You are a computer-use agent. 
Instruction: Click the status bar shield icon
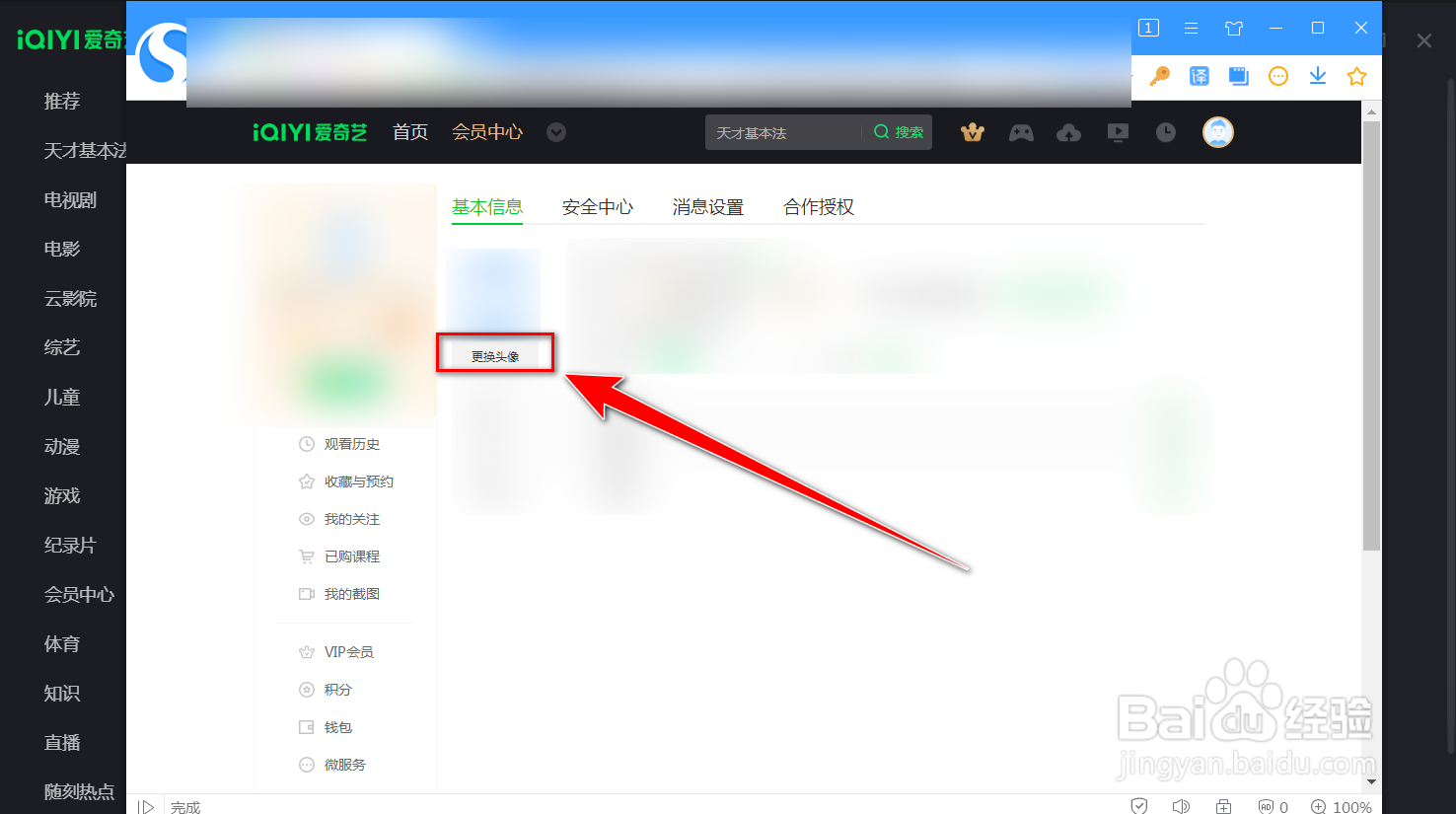[x=1139, y=806]
